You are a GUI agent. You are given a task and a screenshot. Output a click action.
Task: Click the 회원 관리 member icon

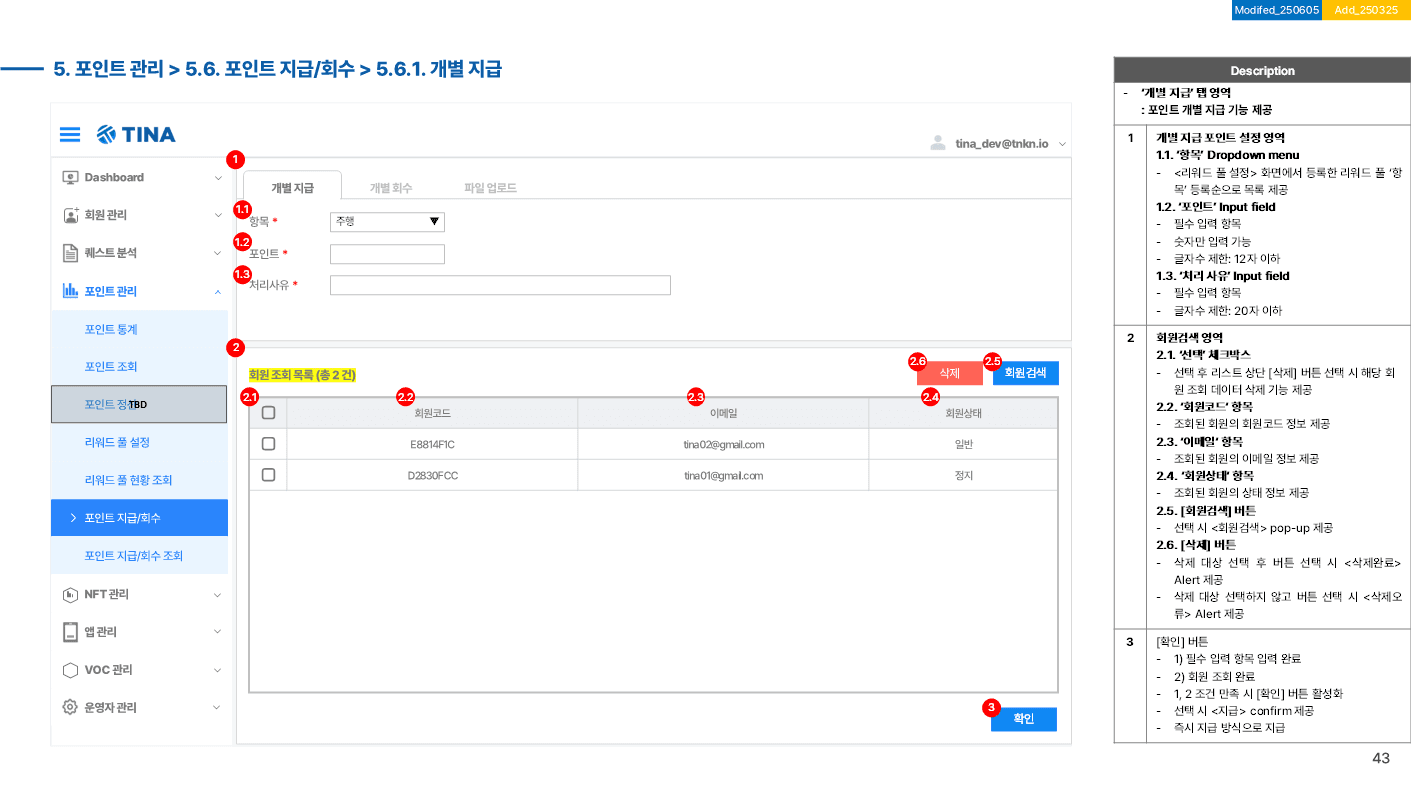pos(70,215)
